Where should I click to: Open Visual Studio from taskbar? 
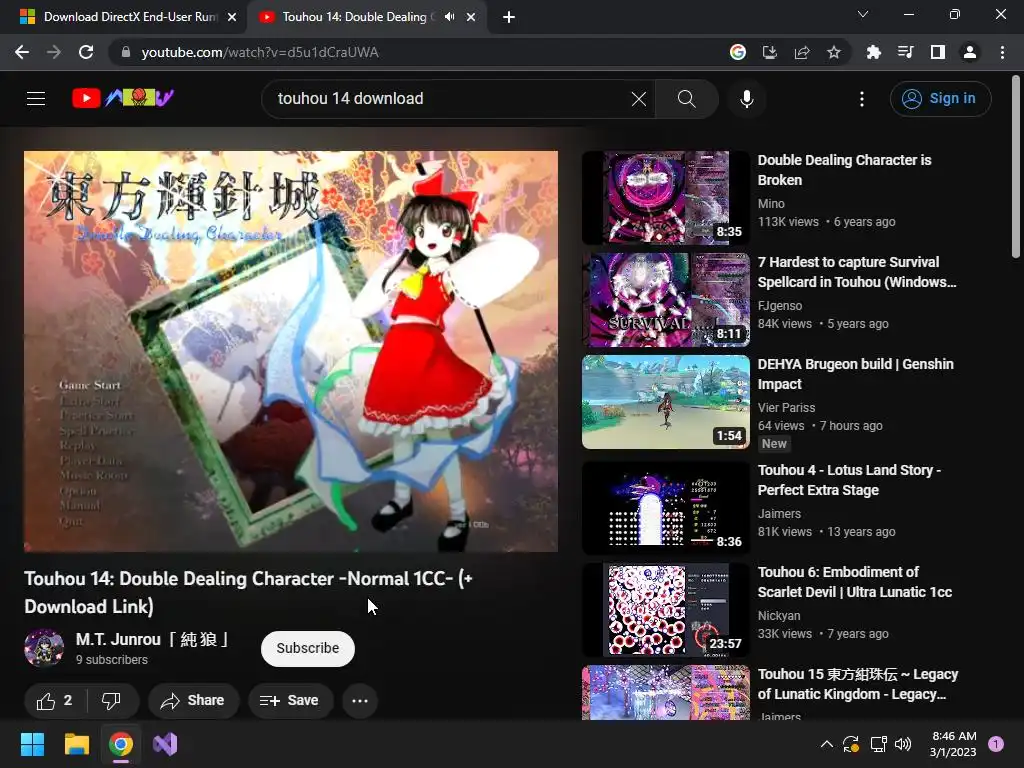(x=165, y=744)
